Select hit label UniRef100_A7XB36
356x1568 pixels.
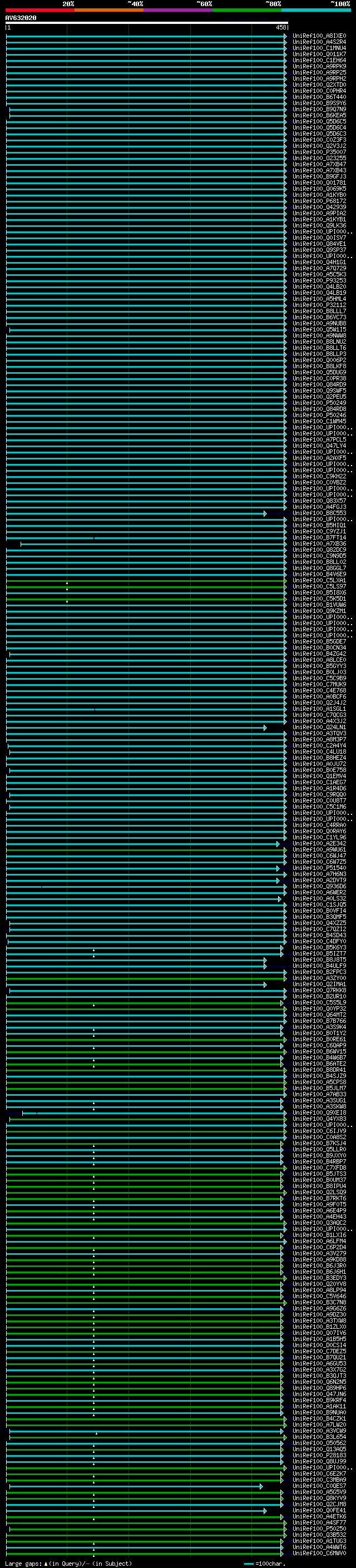click(319, 543)
